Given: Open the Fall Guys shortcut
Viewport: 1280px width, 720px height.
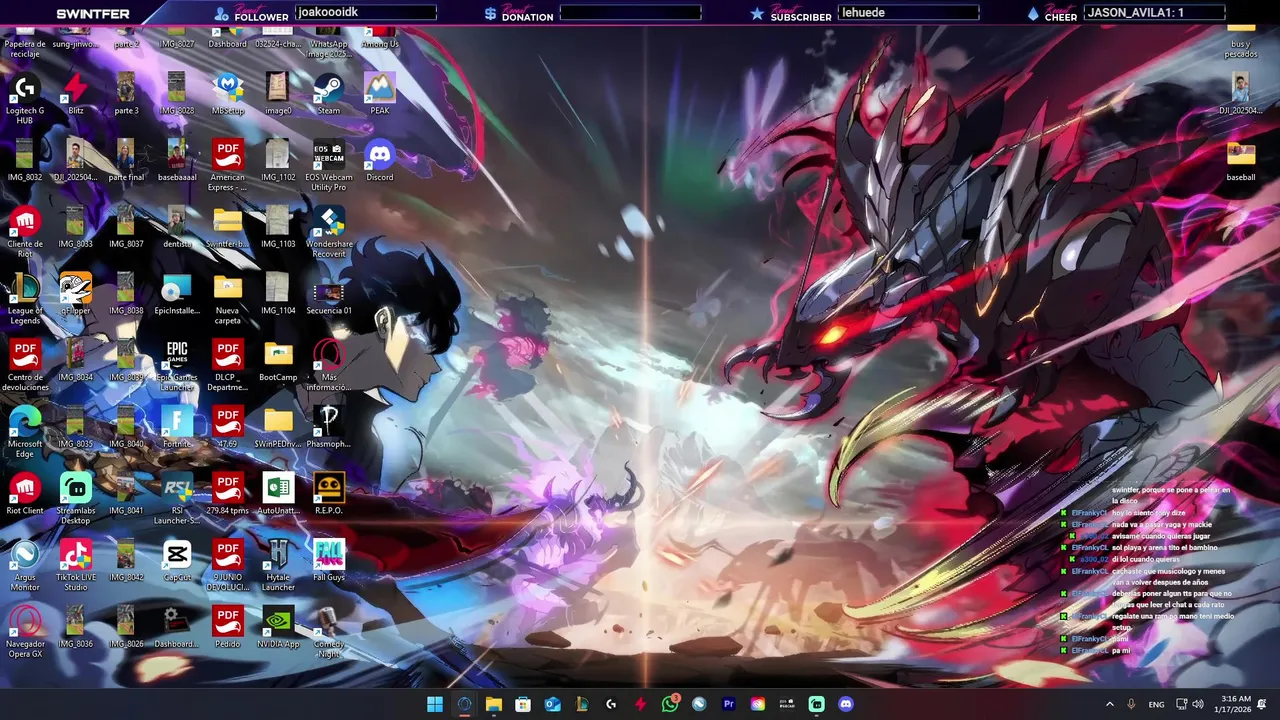Looking at the screenshot, I should [x=329, y=560].
